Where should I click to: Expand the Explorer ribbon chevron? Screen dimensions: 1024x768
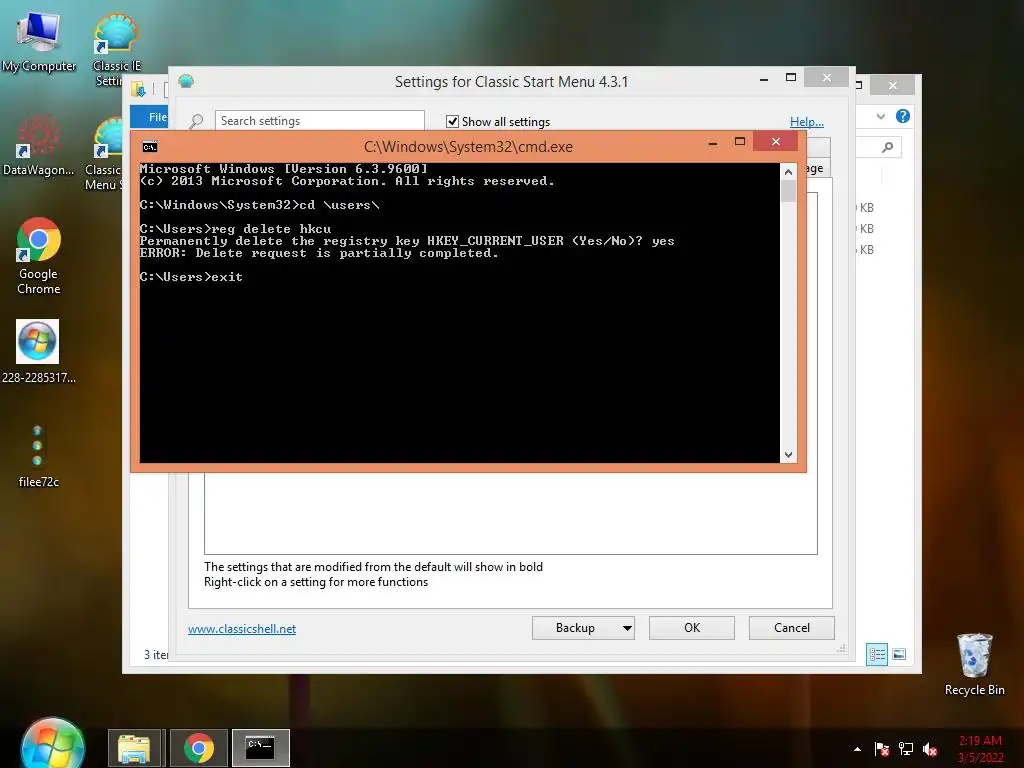pos(880,116)
